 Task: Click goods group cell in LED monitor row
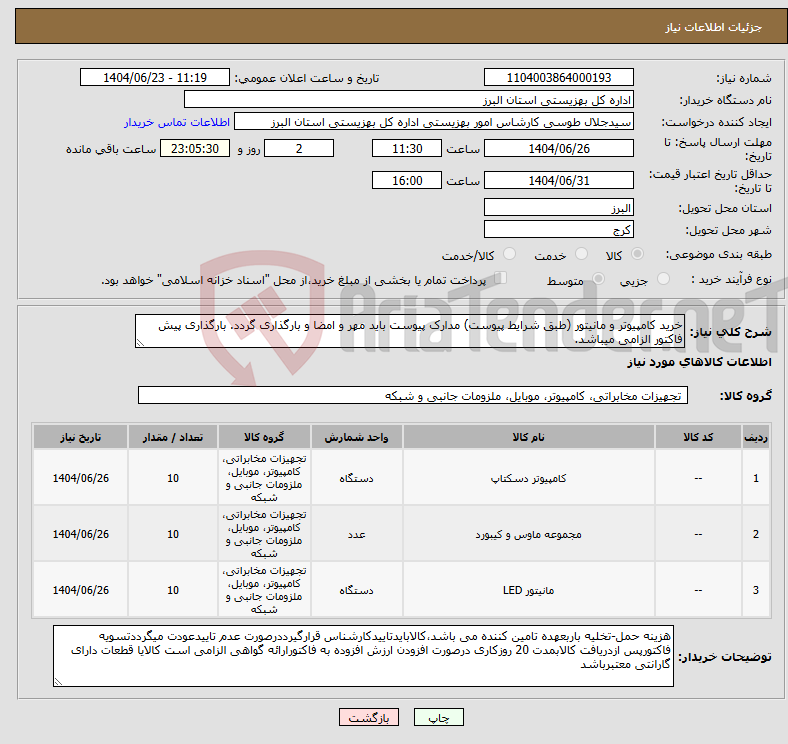[264, 590]
